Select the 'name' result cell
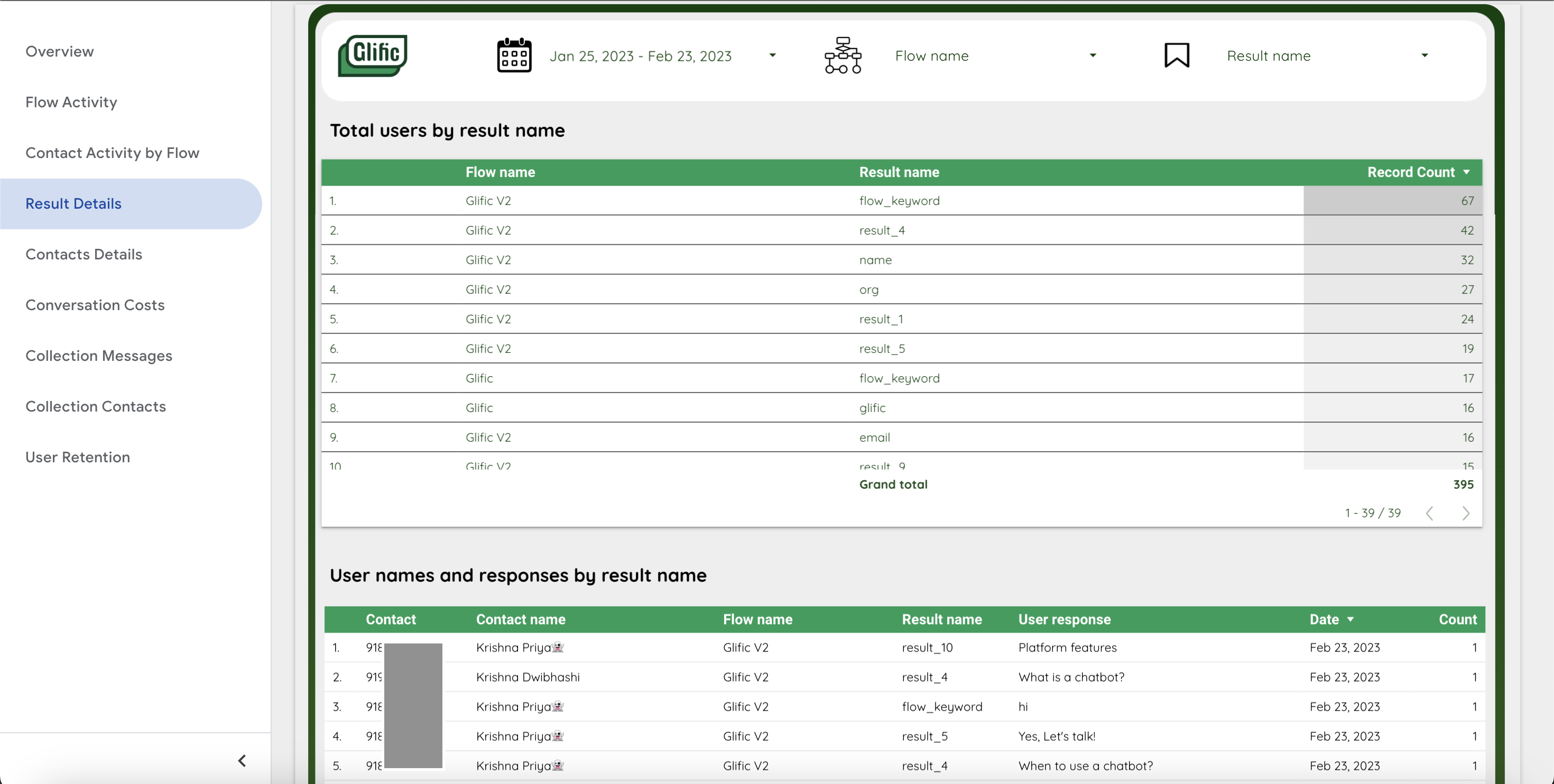 pos(875,260)
